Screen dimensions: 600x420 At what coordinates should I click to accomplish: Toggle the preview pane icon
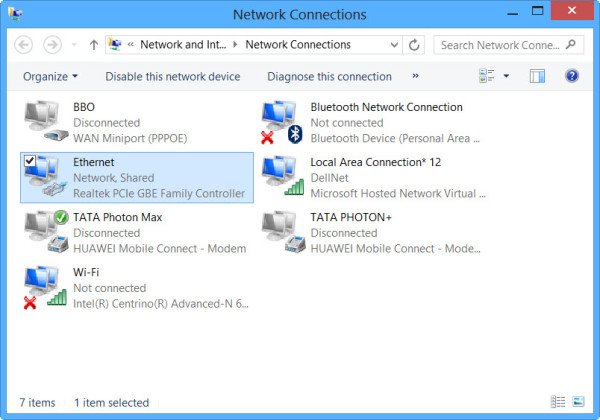point(537,76)
